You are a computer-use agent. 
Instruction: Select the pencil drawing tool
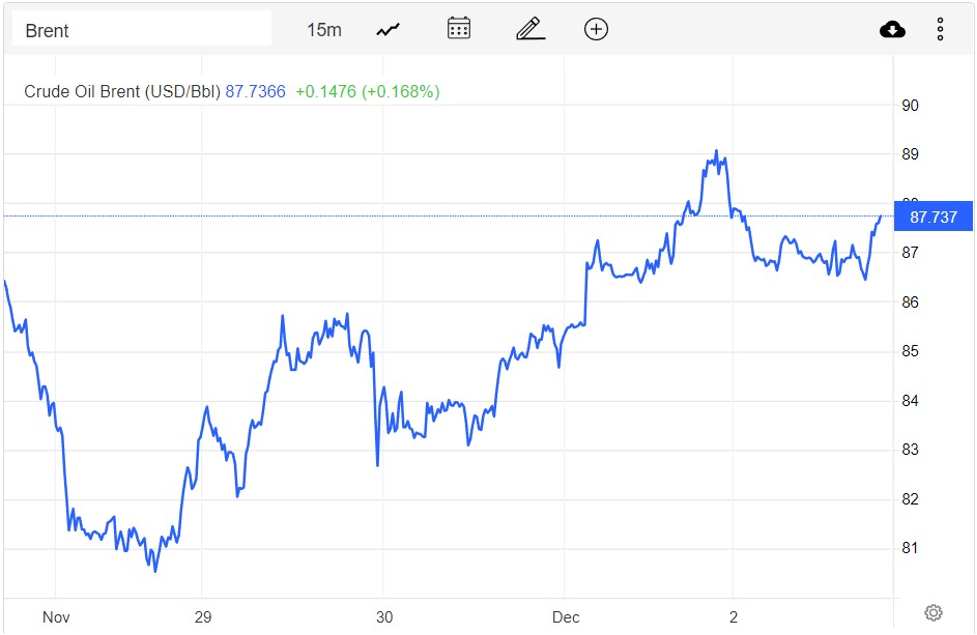pos(529,29)
